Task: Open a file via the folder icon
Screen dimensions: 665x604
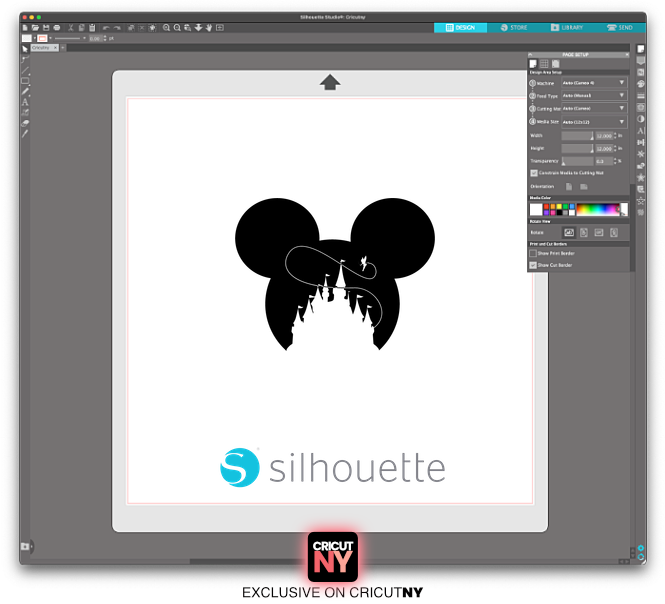Action: click(35, 28)
